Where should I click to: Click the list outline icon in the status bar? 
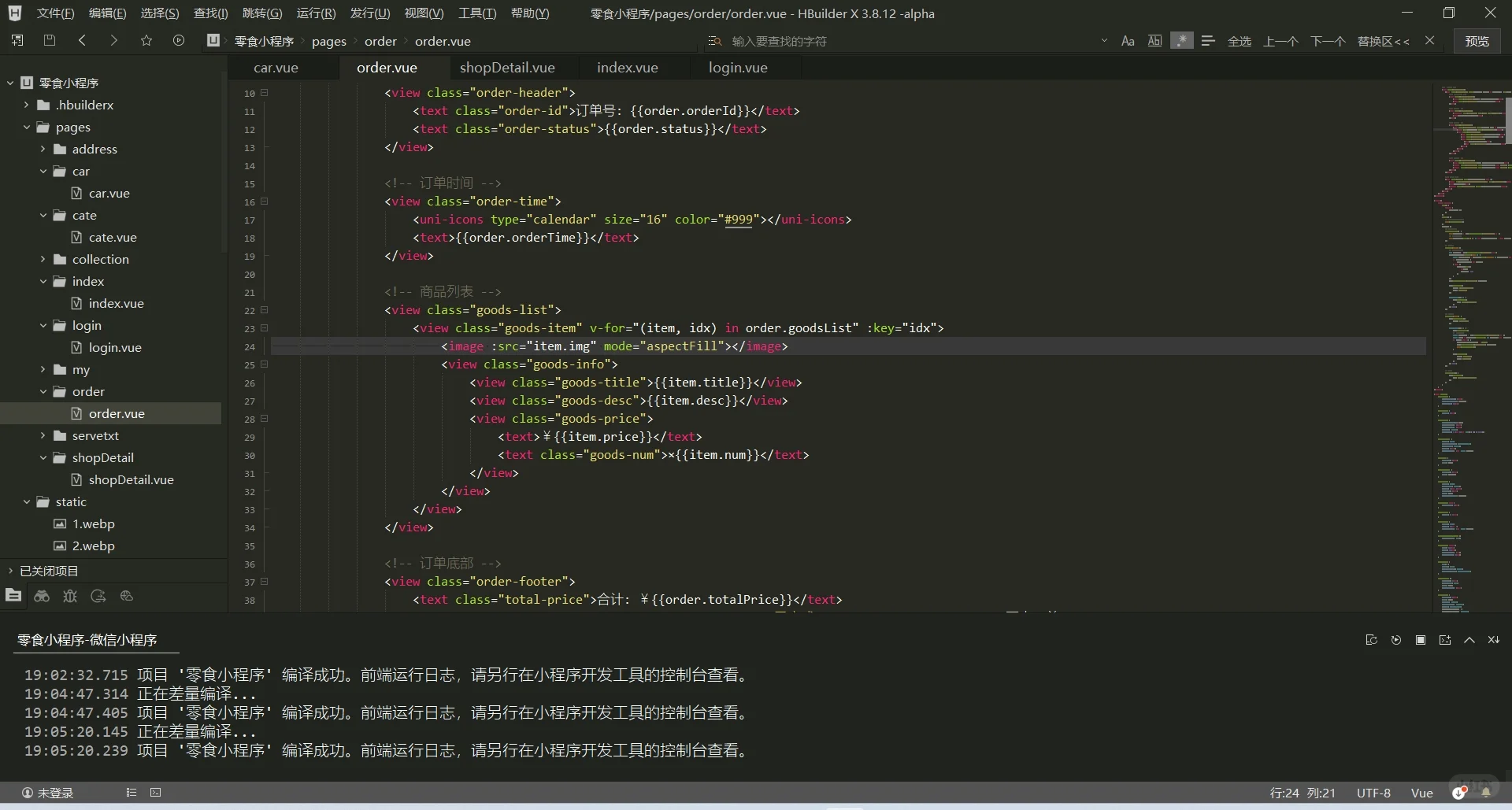pos(132,793)
